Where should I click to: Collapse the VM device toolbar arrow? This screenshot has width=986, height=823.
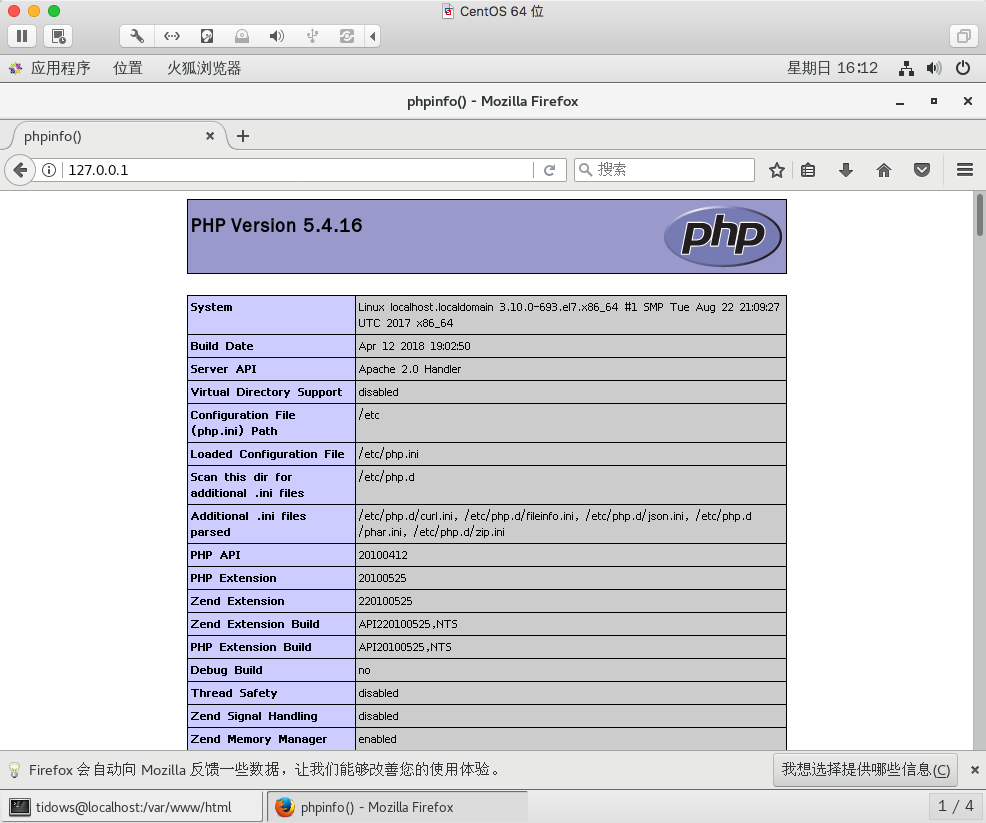point(373,36)
